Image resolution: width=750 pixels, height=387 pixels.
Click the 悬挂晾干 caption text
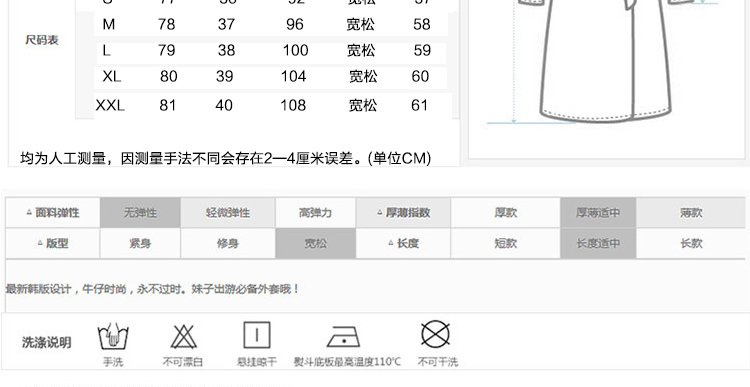[x=257, y=362]
